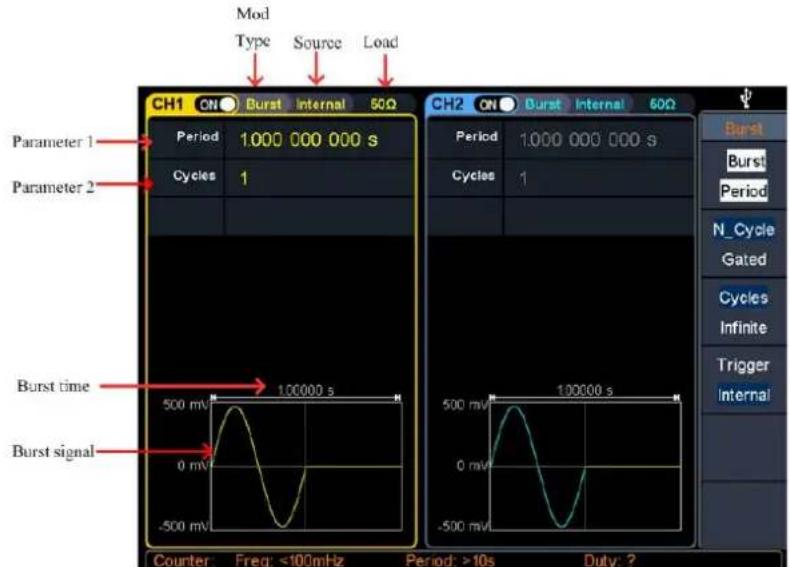Click CH2 burst time 1.00000 s marker
This screenshot has width=790, height=567.
point(585,391)
